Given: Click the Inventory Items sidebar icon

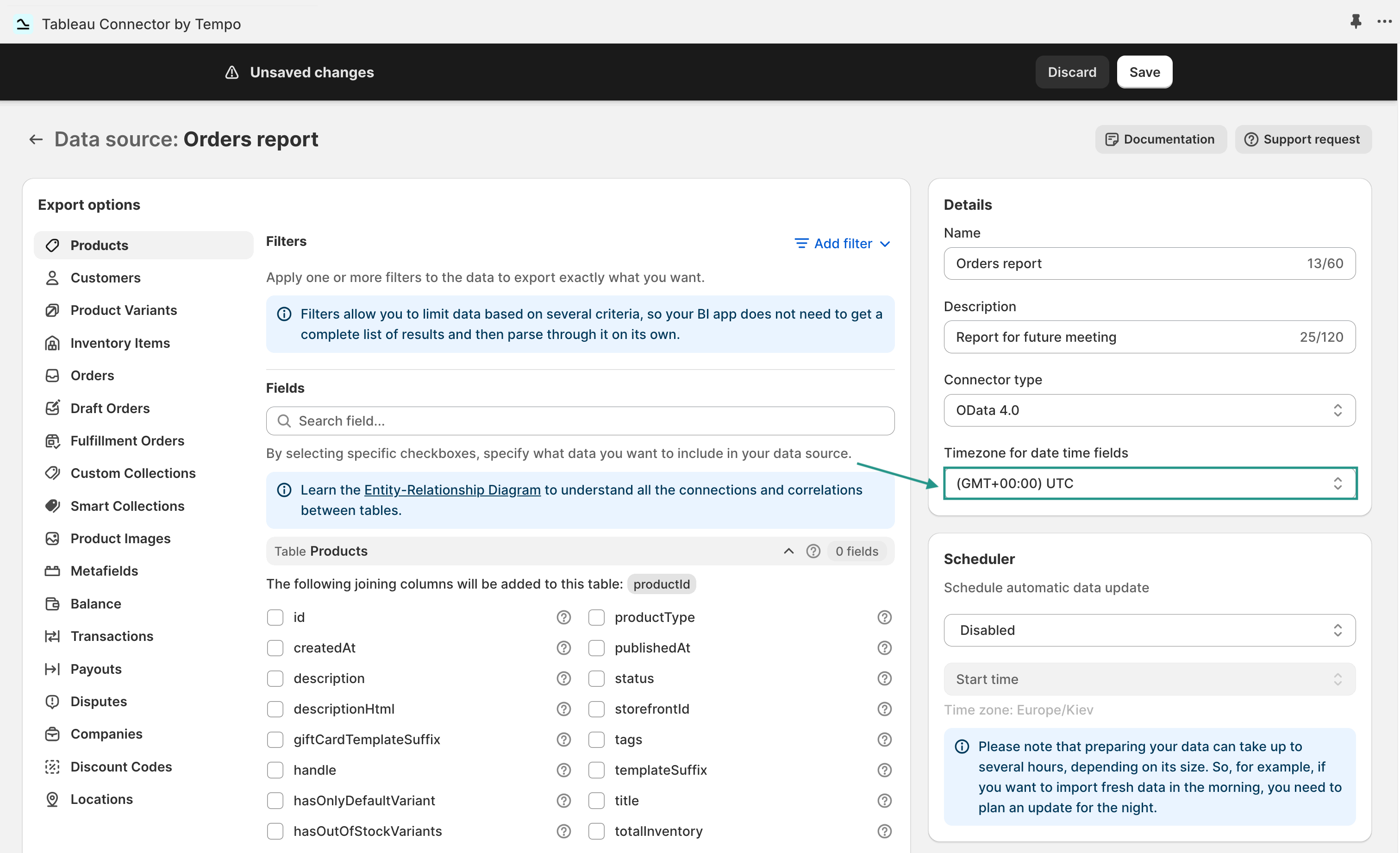Looking at the screenshot, I should click(52, 343).
